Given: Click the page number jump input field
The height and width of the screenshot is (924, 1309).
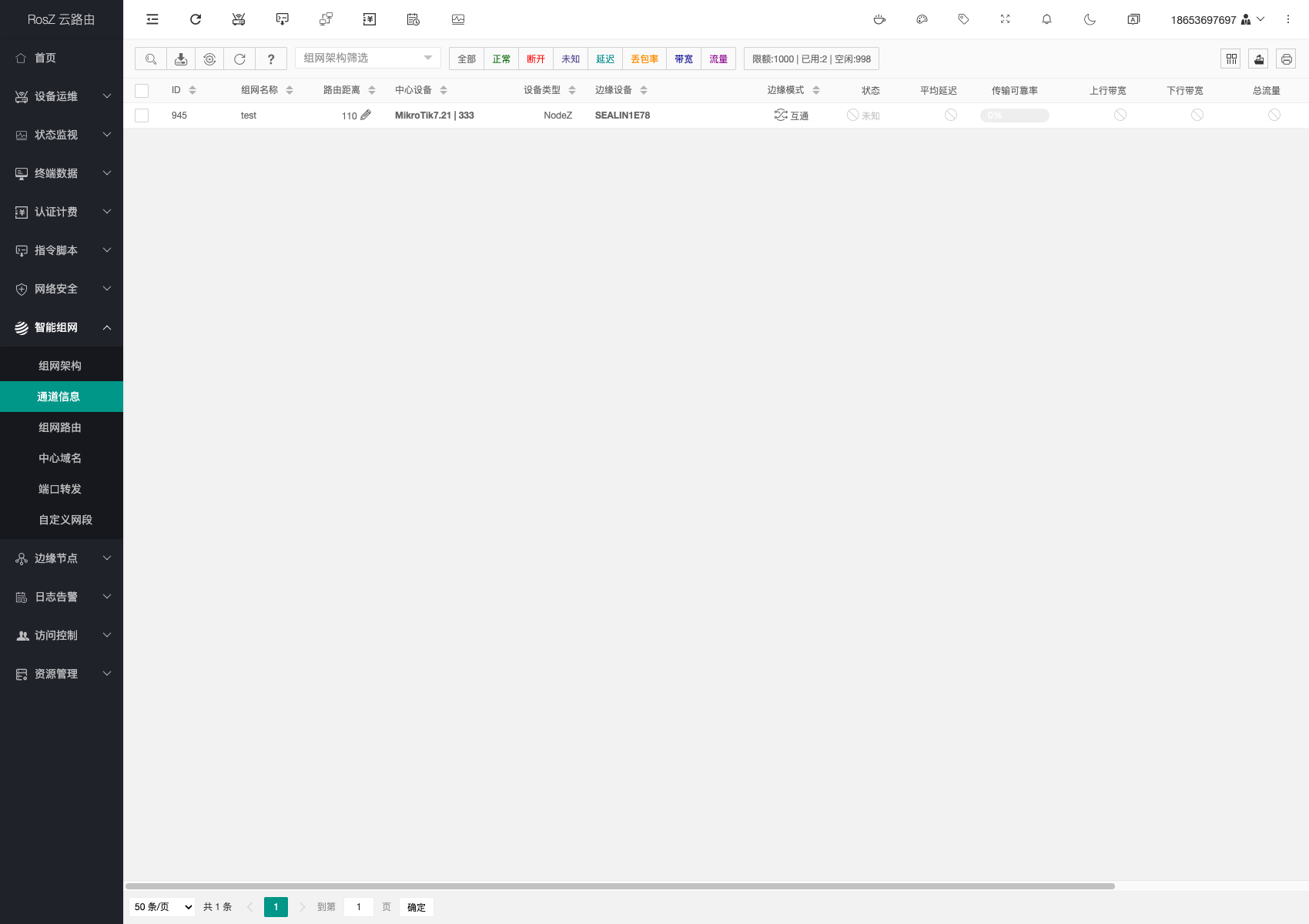Looking at the screenshot, I should tap(358, 907).
